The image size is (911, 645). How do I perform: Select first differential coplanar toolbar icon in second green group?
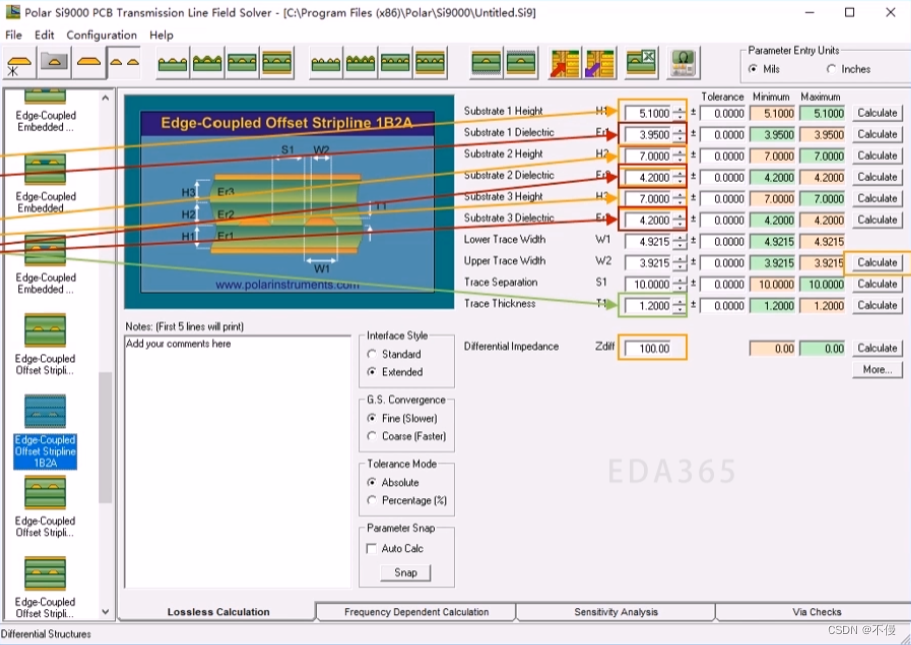(326, 63)
